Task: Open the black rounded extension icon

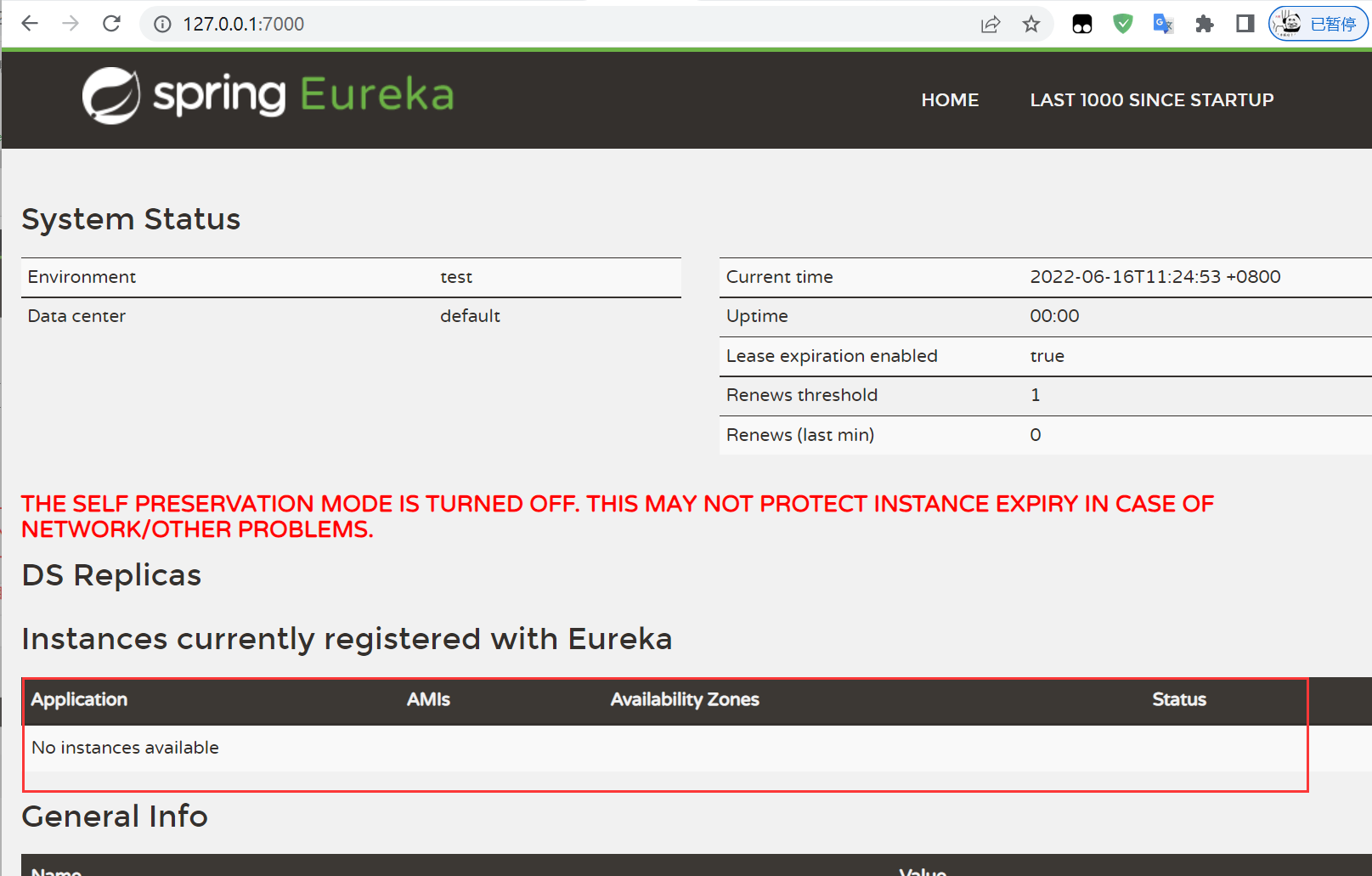Action: (1082, 24)
